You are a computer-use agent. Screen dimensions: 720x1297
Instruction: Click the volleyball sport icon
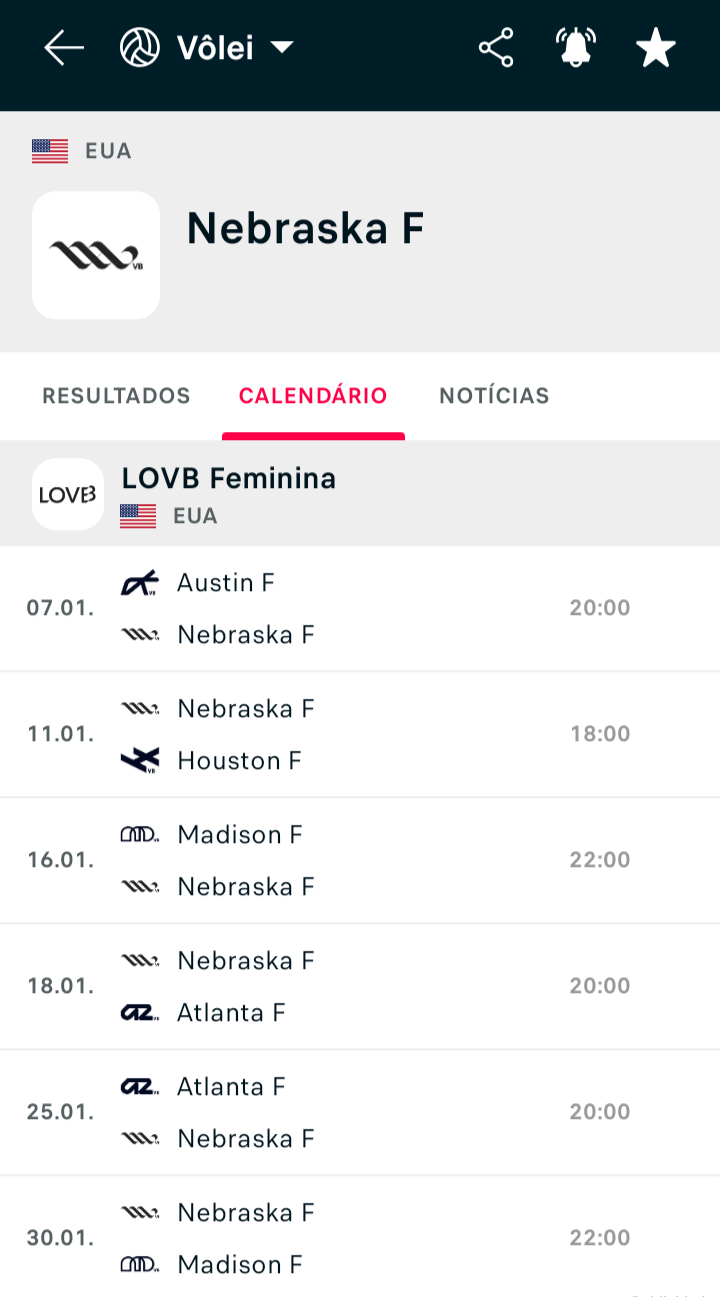click(140, 48)
